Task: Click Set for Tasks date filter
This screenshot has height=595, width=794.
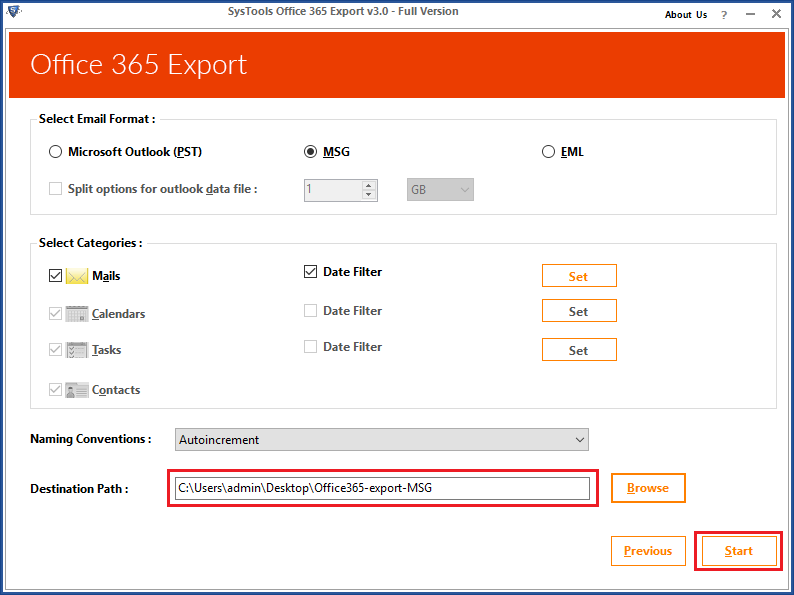Action: click(579, 350)
